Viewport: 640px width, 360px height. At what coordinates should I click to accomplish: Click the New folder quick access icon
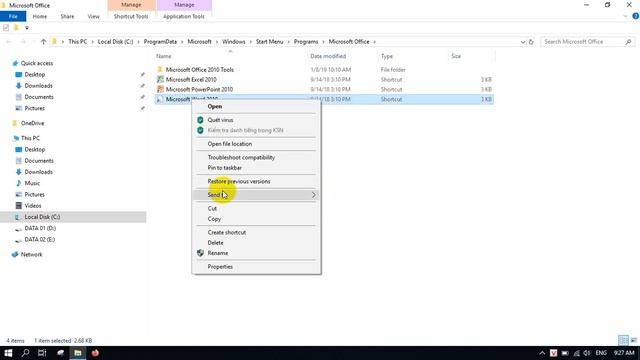(16, 28)
